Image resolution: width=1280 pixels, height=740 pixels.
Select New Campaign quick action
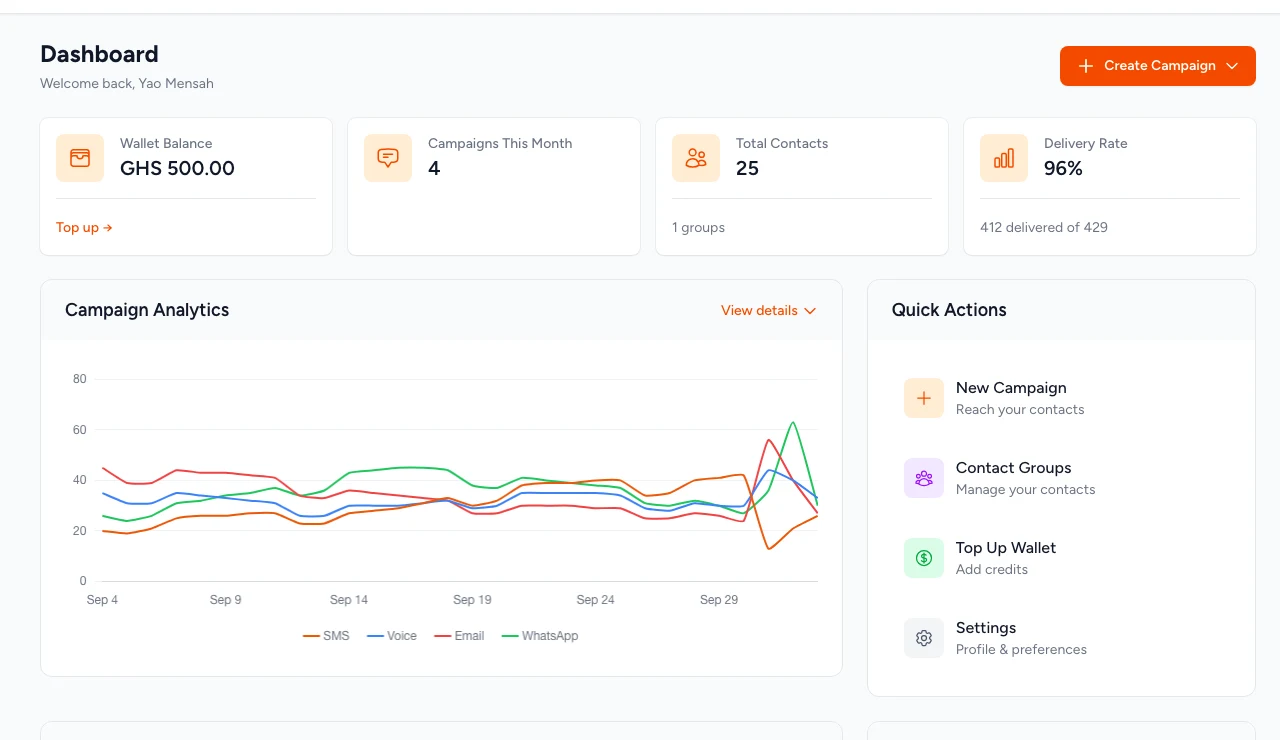[x=1061, y=398]
